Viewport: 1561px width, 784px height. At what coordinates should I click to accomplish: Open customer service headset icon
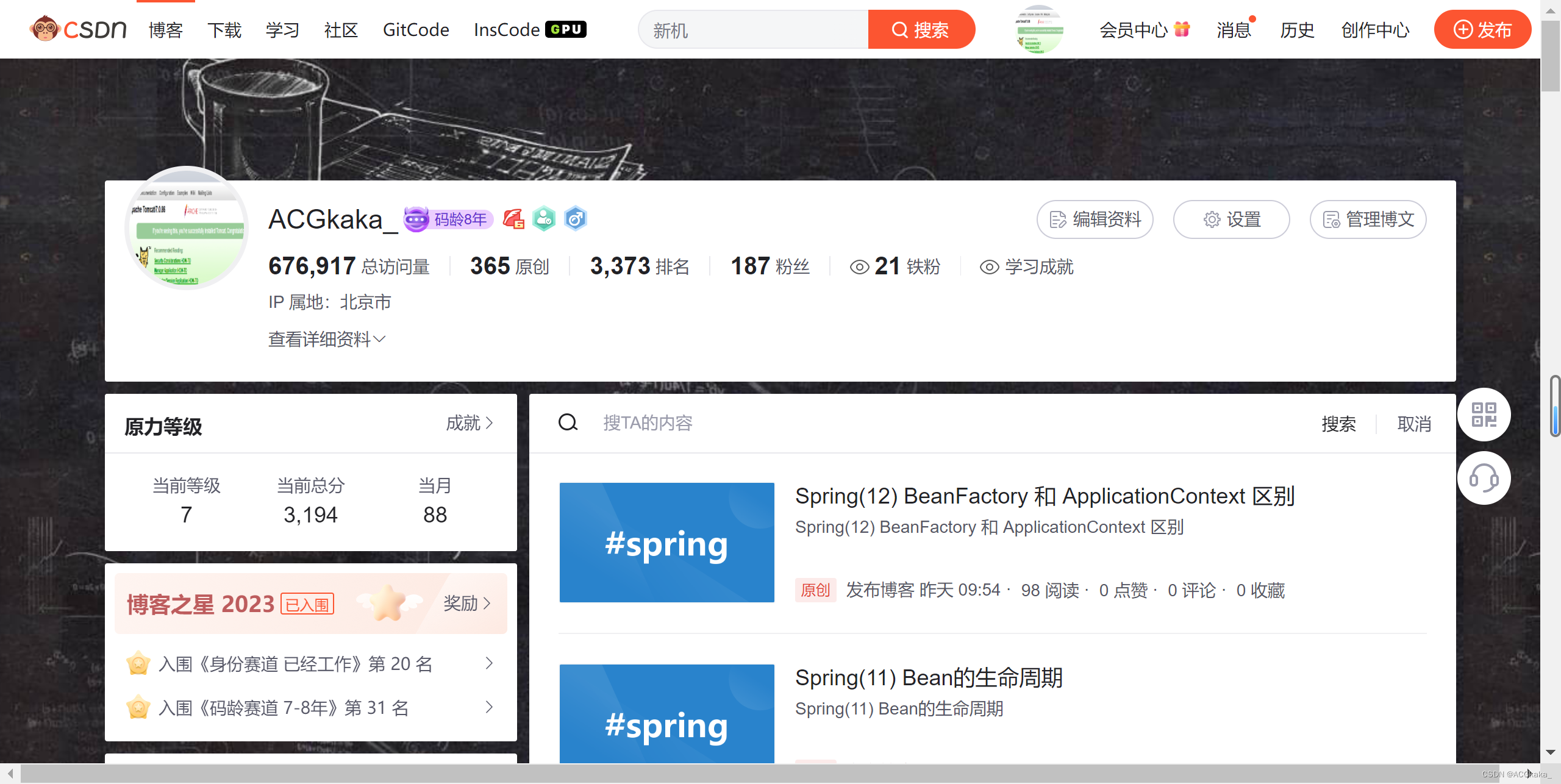pyautogui.click(x=1484, y=478)
